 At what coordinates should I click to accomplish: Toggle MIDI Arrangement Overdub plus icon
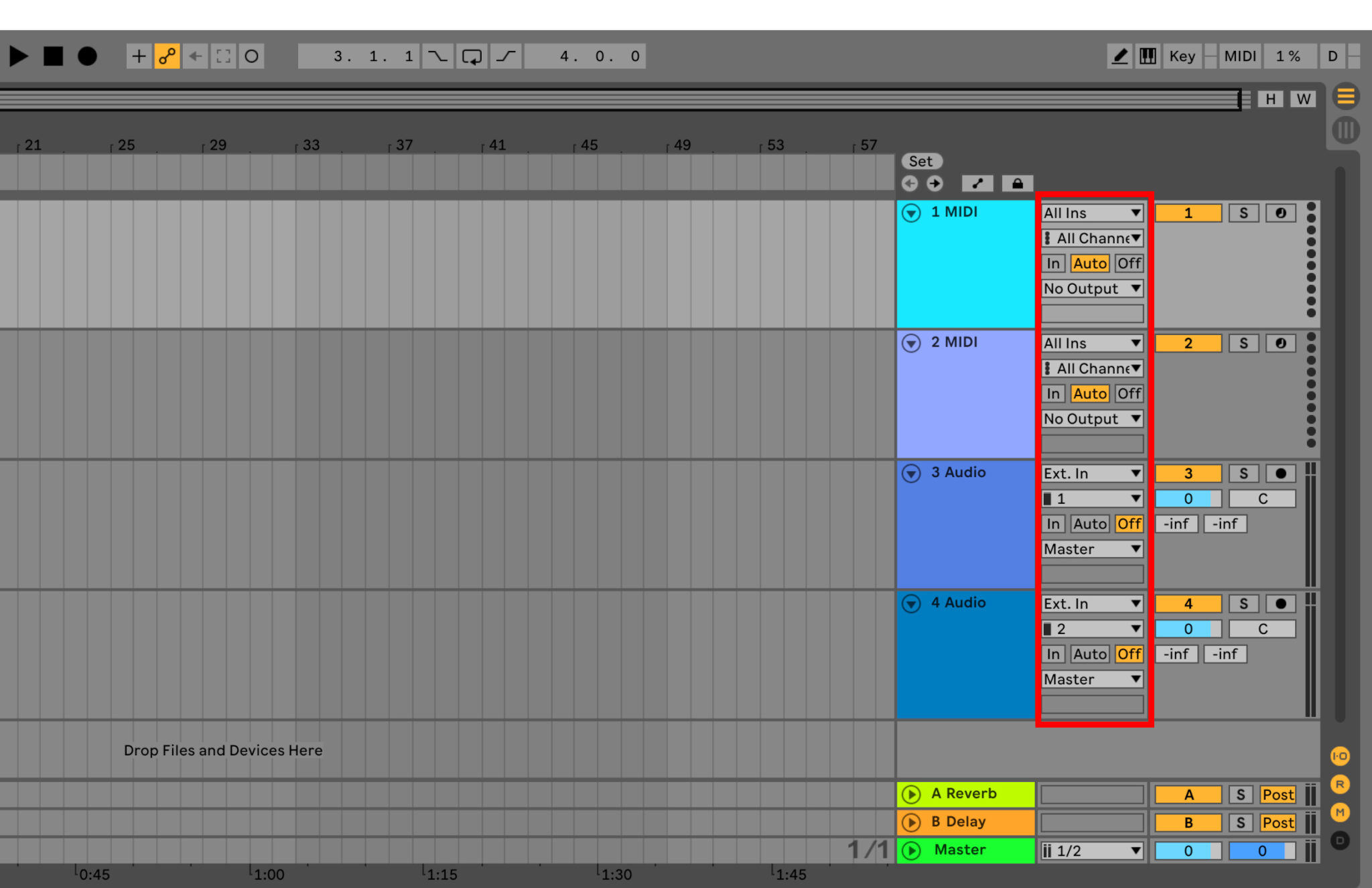139,56
